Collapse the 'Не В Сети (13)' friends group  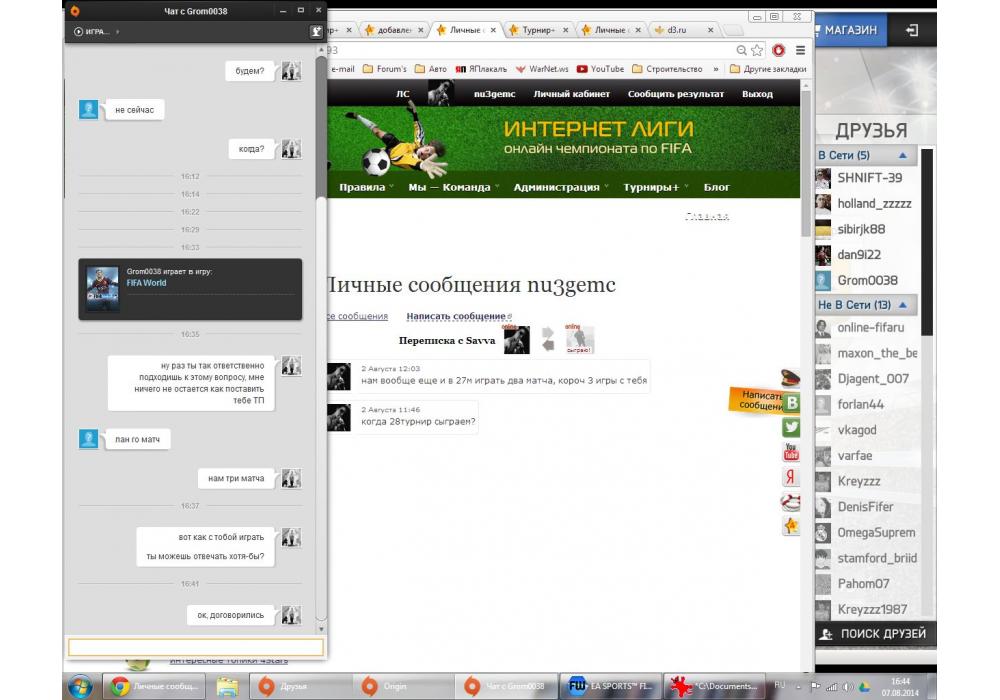(901, 305)
